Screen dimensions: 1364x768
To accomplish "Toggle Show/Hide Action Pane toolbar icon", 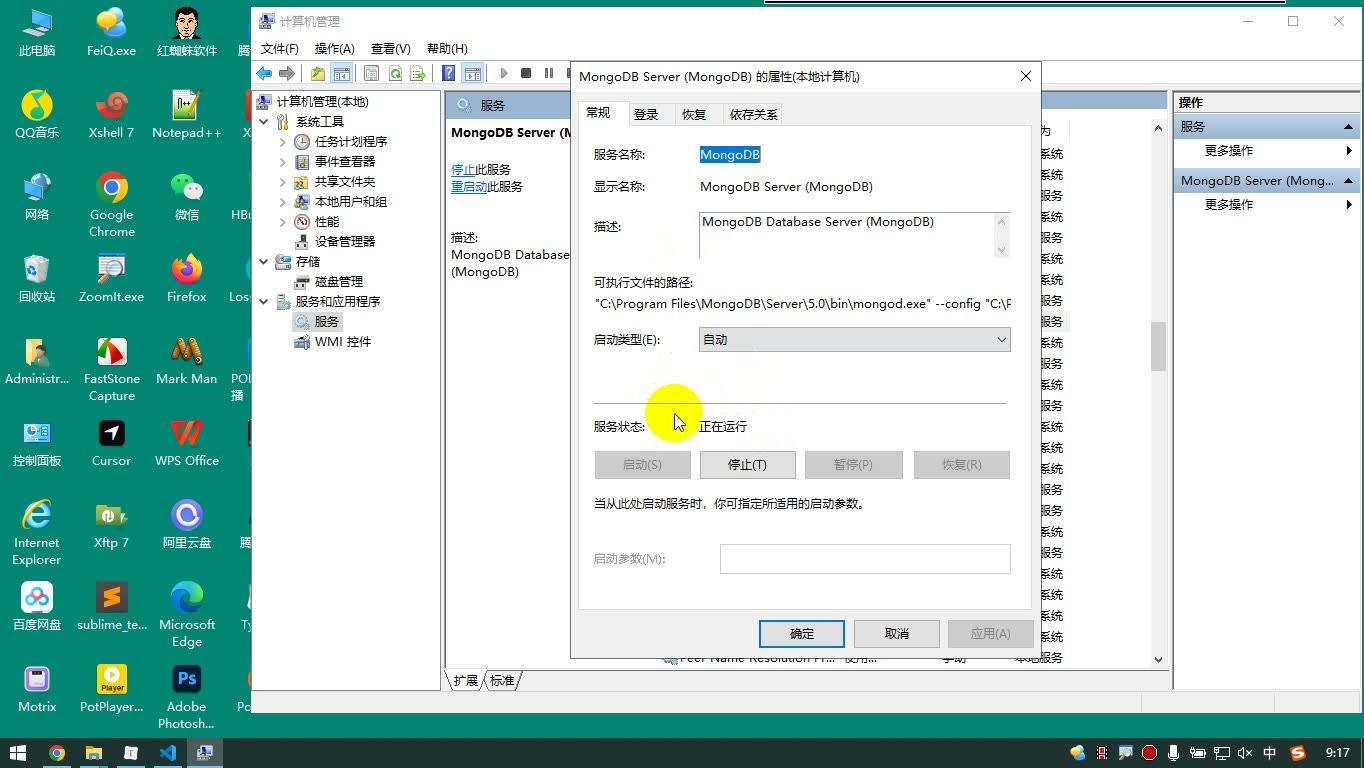I will coord(472,73).
